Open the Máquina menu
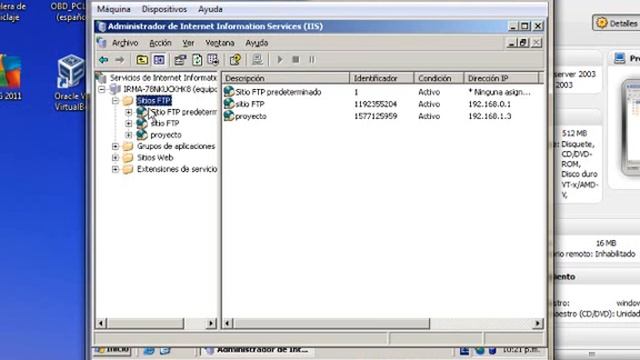 click(114, 9)
